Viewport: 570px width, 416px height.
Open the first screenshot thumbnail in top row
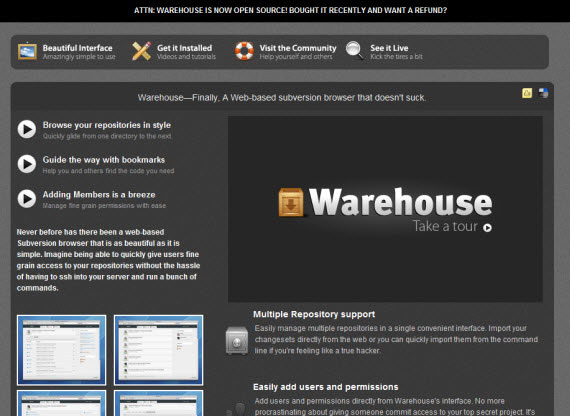point(61,350)
